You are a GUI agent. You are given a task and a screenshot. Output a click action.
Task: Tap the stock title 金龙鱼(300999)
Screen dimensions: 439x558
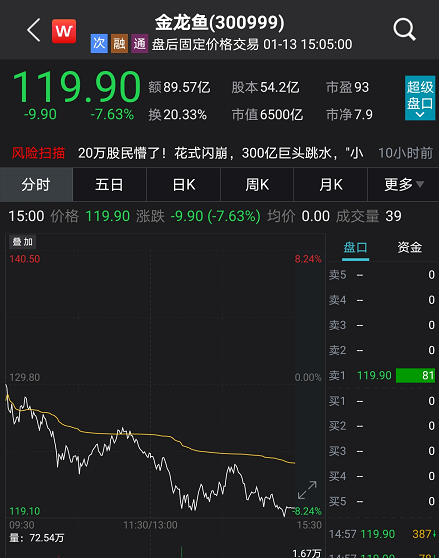220,22
